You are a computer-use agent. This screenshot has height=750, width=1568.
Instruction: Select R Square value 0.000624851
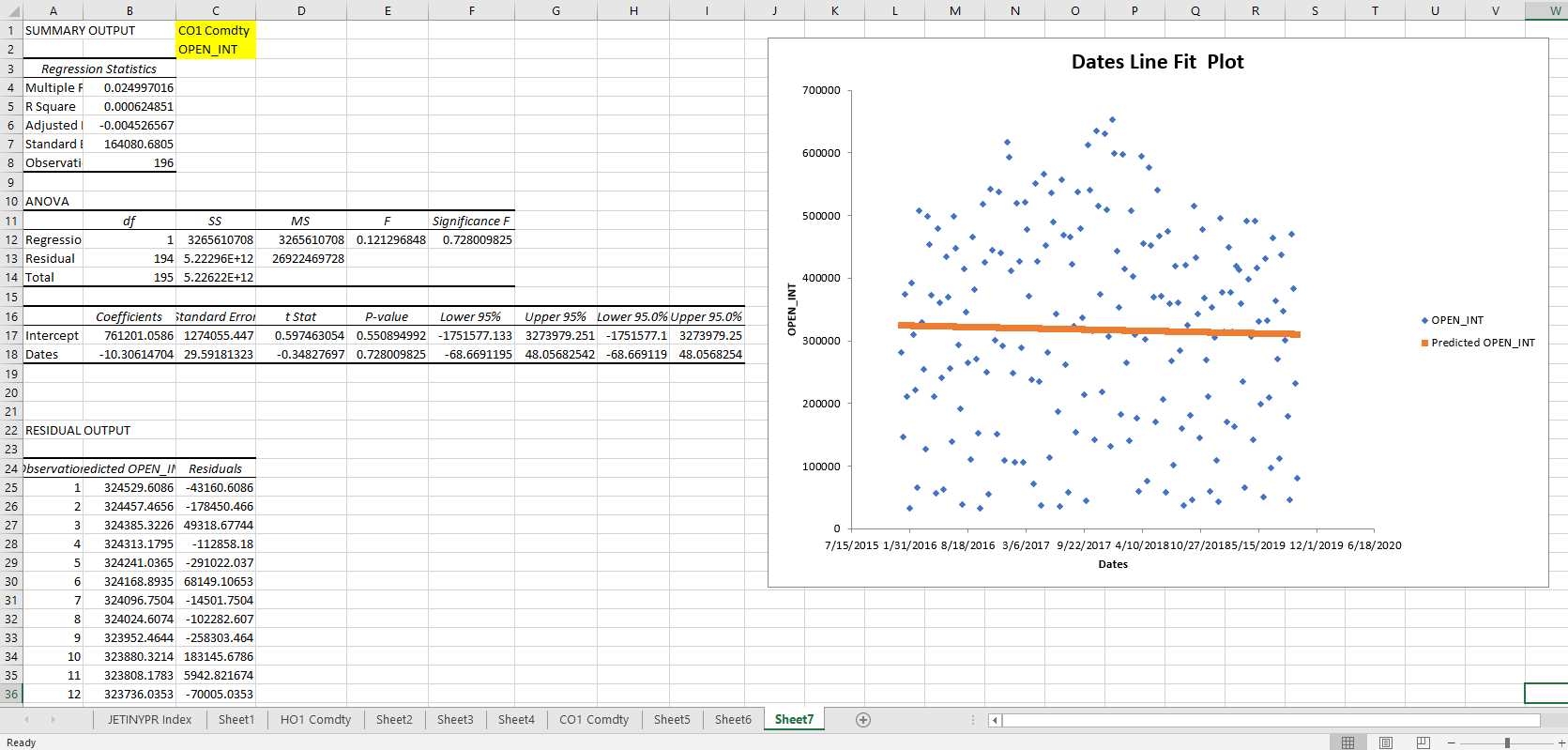tap(129, 106)
